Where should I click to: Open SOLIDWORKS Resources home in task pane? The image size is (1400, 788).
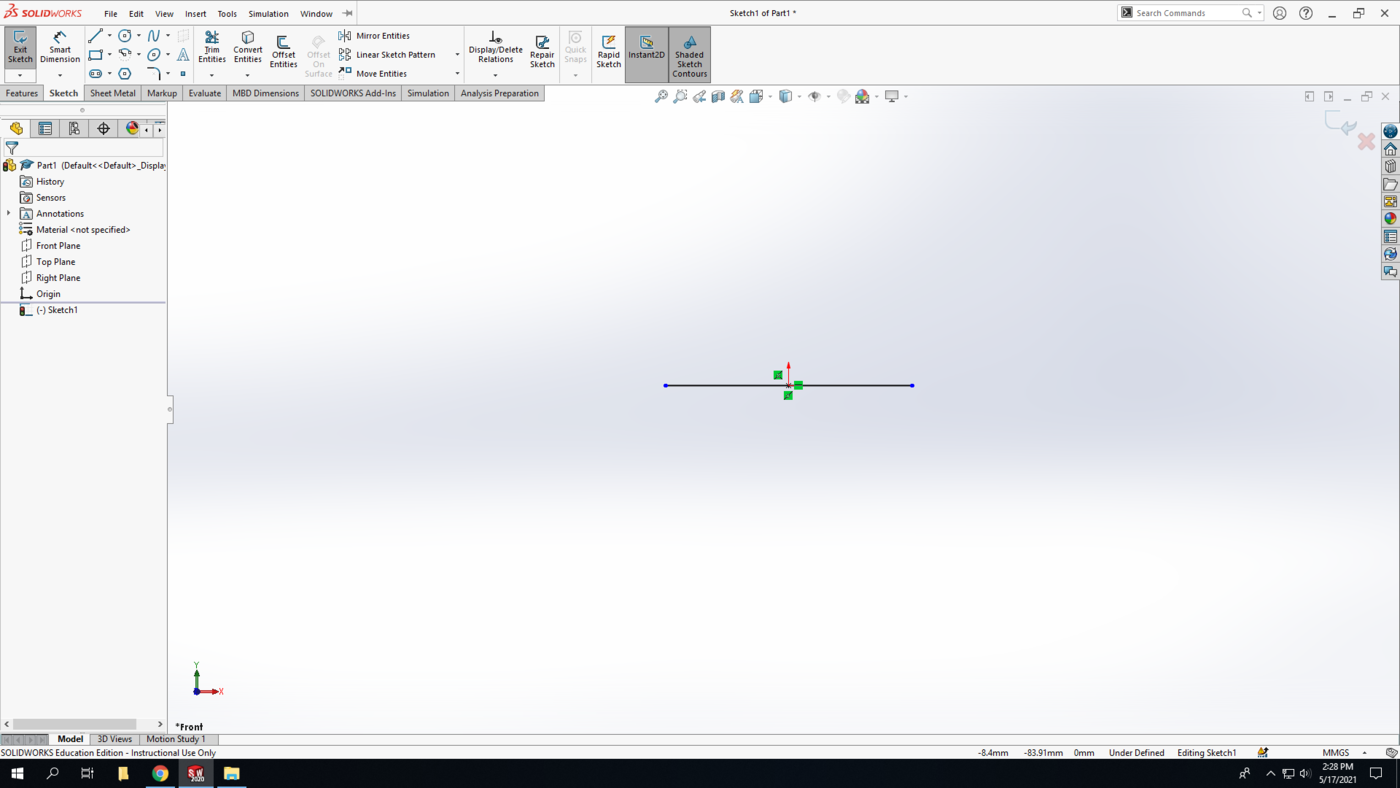pos(1390,149)
